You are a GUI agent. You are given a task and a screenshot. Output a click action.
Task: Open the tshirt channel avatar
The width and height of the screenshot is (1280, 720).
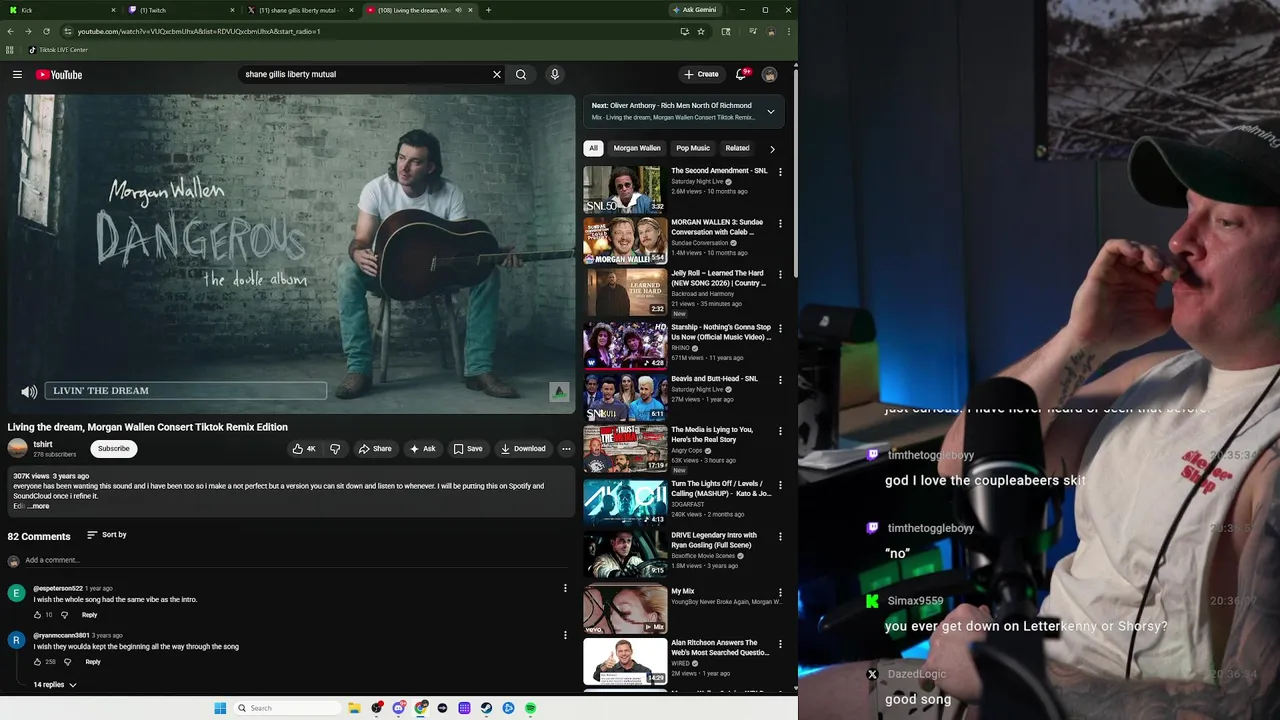click(17, 449)
